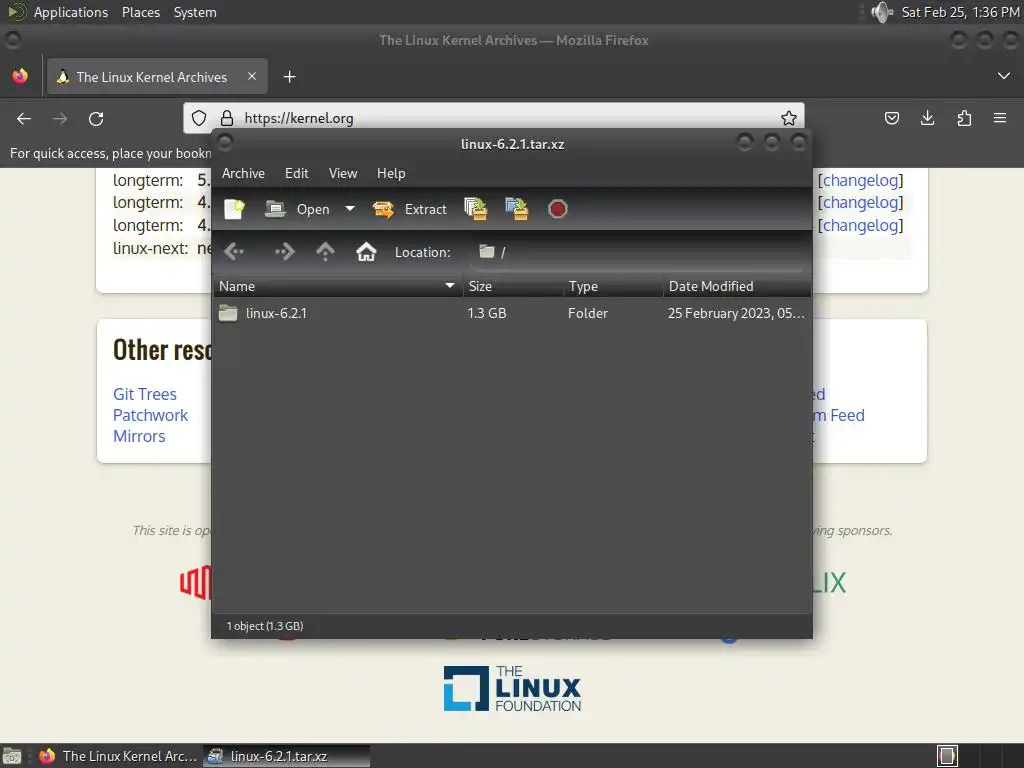The image size is (1024, 768).
Task: Select The Linux Kernel Archives Firefox tab
Action: click(x=157, y=77)
